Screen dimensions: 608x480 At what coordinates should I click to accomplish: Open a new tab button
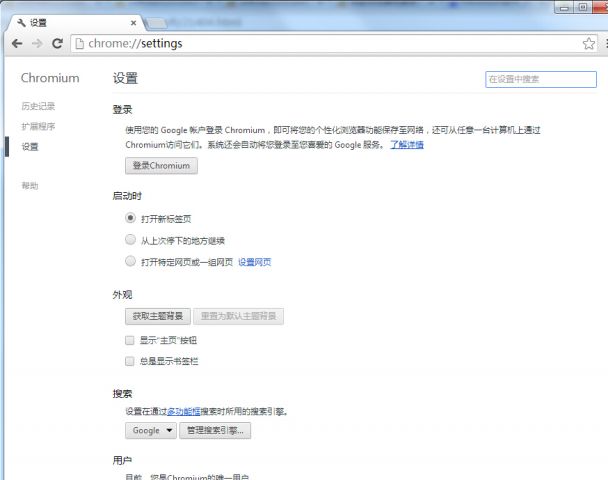157,23
